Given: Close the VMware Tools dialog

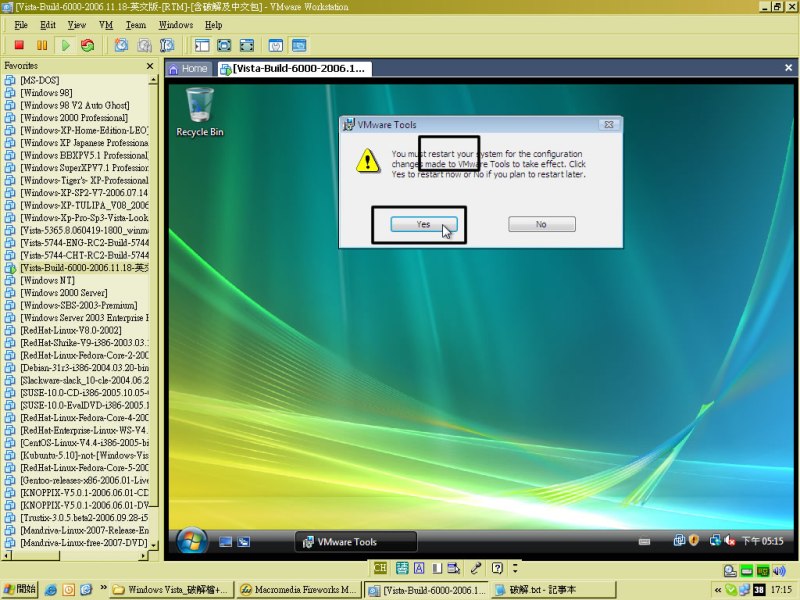Looking at the screenshot, I should coord(609,124).
